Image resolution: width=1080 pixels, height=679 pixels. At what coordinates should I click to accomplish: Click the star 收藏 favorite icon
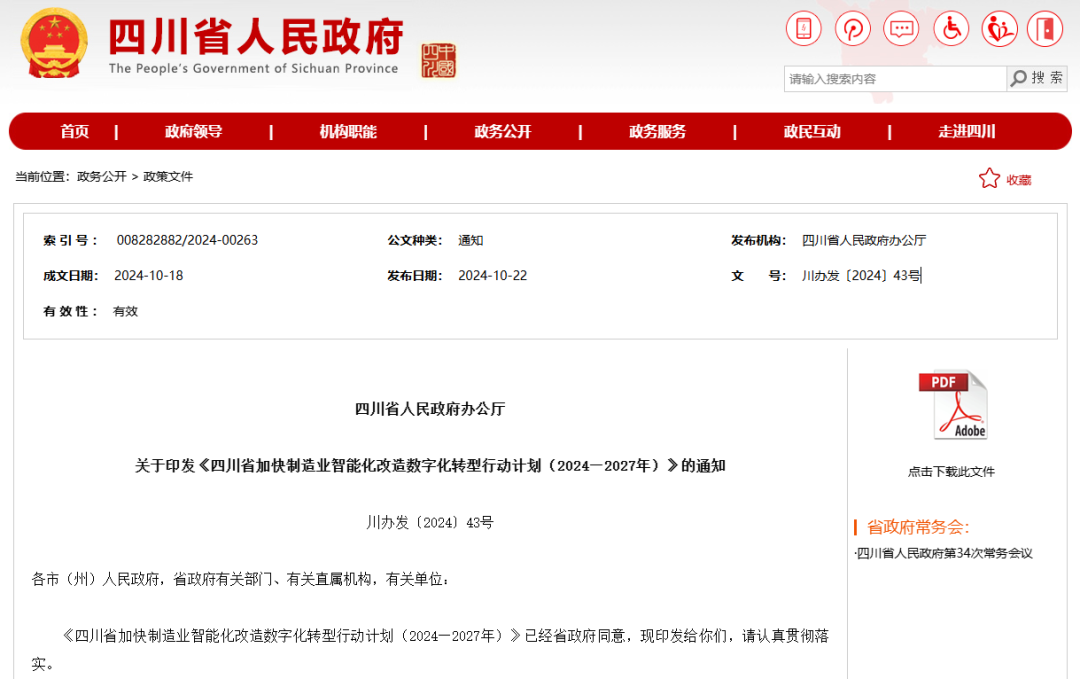click(989, 179)
